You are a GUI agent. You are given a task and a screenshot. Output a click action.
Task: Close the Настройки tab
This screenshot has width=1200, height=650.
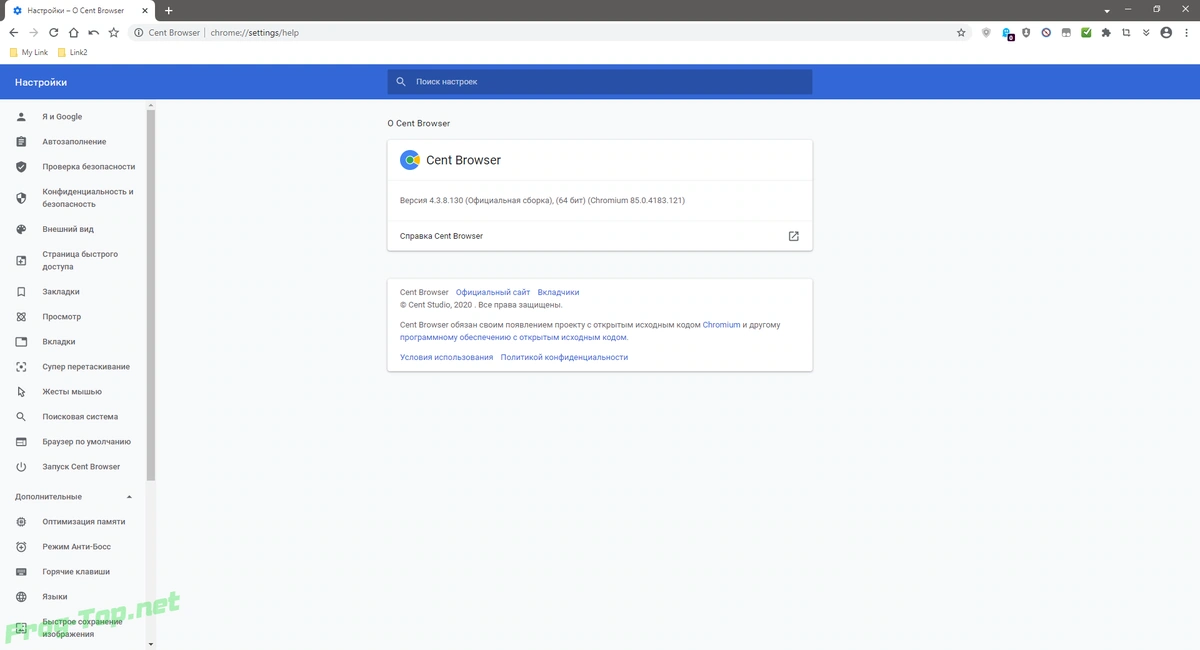(x=146, y=10)
